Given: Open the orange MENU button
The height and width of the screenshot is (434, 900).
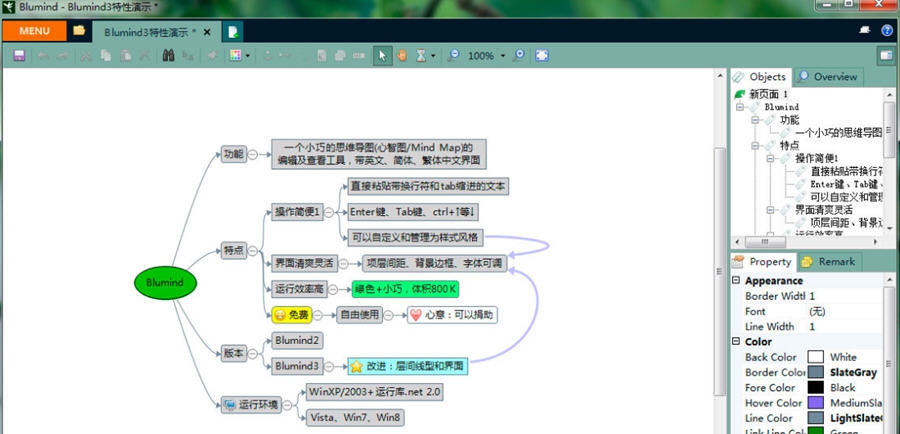Looking at the screenshot, I should coord(34,31).
